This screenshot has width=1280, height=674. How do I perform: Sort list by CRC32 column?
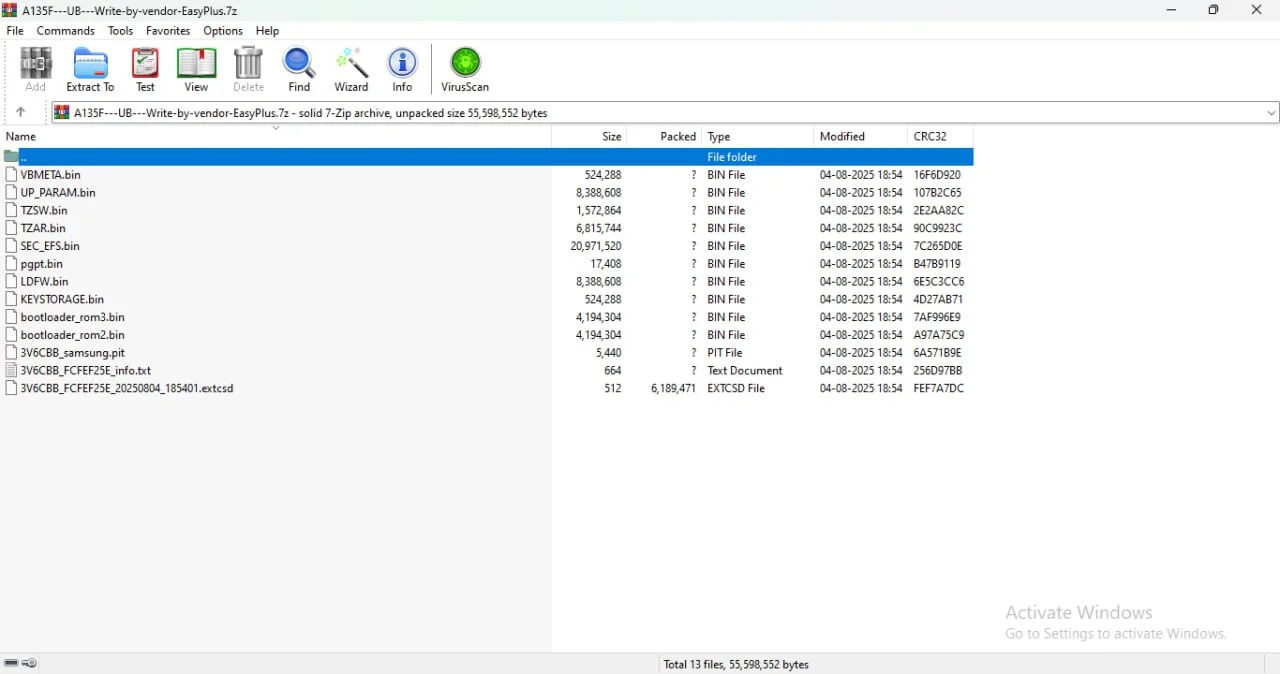(929, 137)
